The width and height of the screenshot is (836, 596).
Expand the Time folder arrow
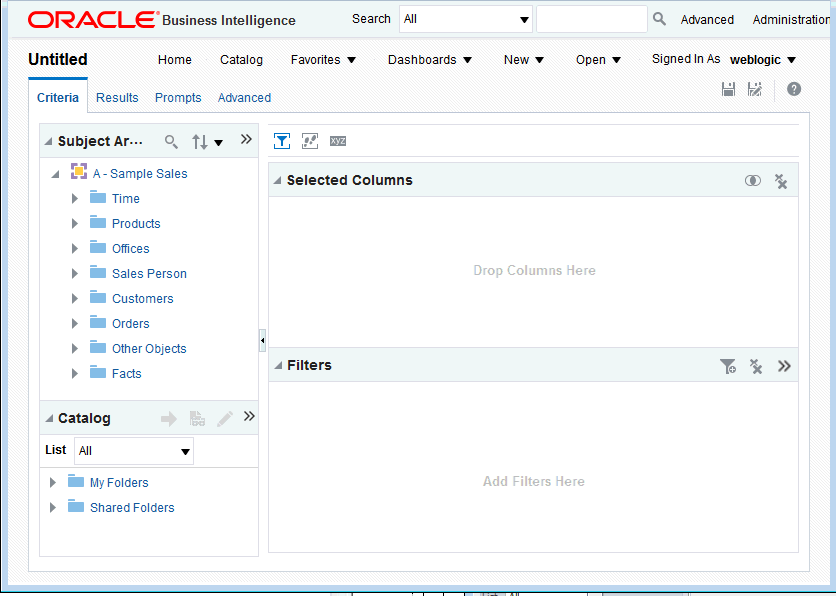(x=75, y=198)
